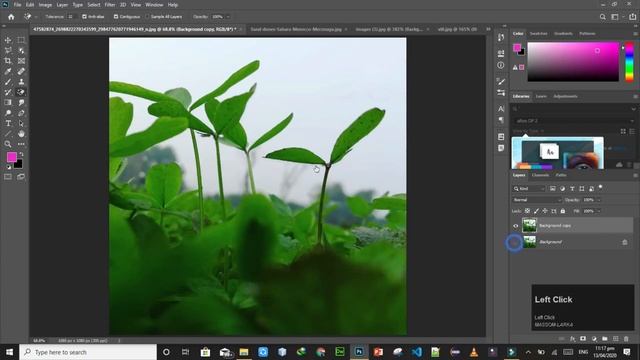Switch to the Swatches tab
This screenshot has height=360, width=640.
(x=538, y=33)
